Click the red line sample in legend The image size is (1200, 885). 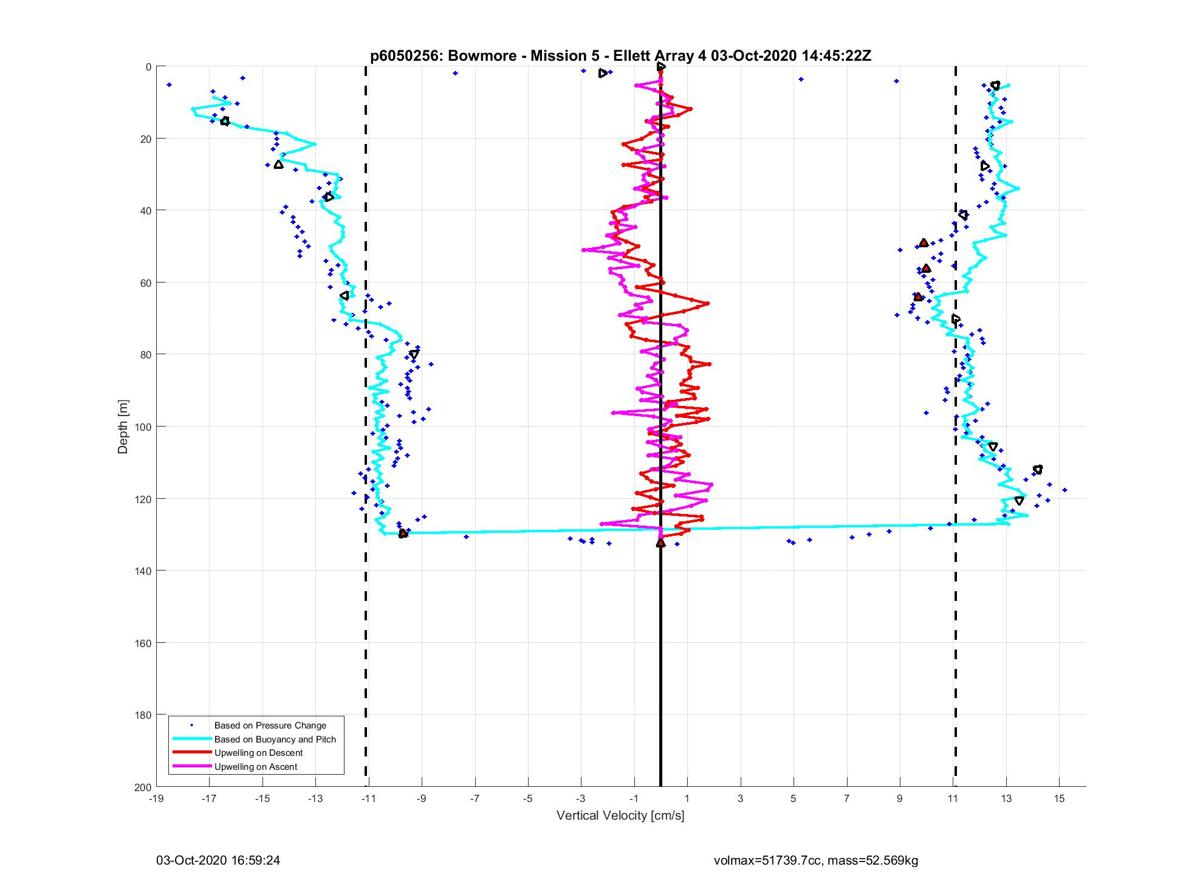coord(191,753)
